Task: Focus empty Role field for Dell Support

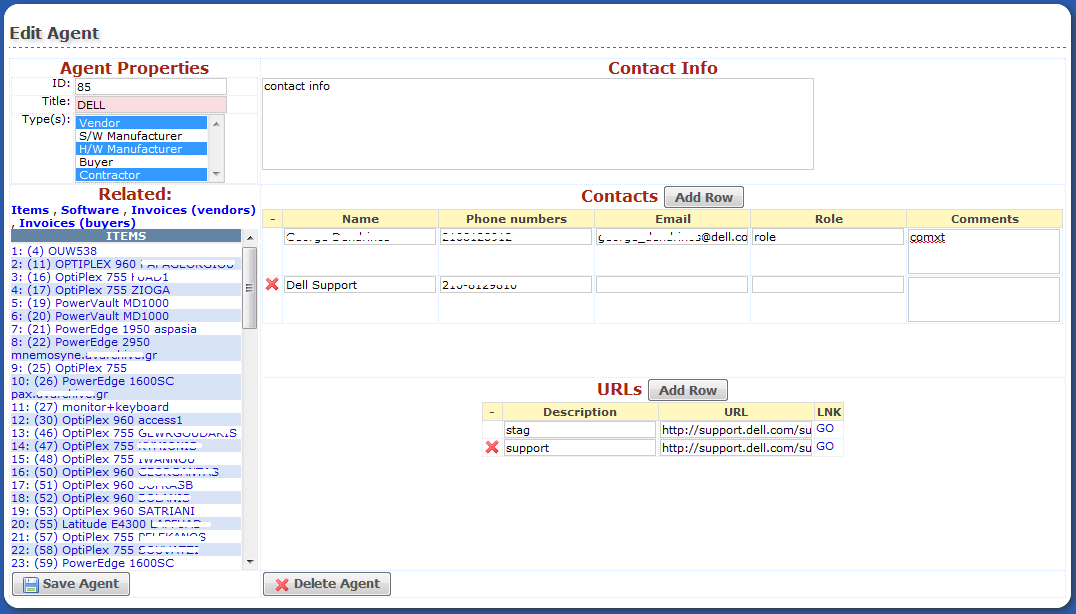Action: pyautogui.click(x=828, y=285)
